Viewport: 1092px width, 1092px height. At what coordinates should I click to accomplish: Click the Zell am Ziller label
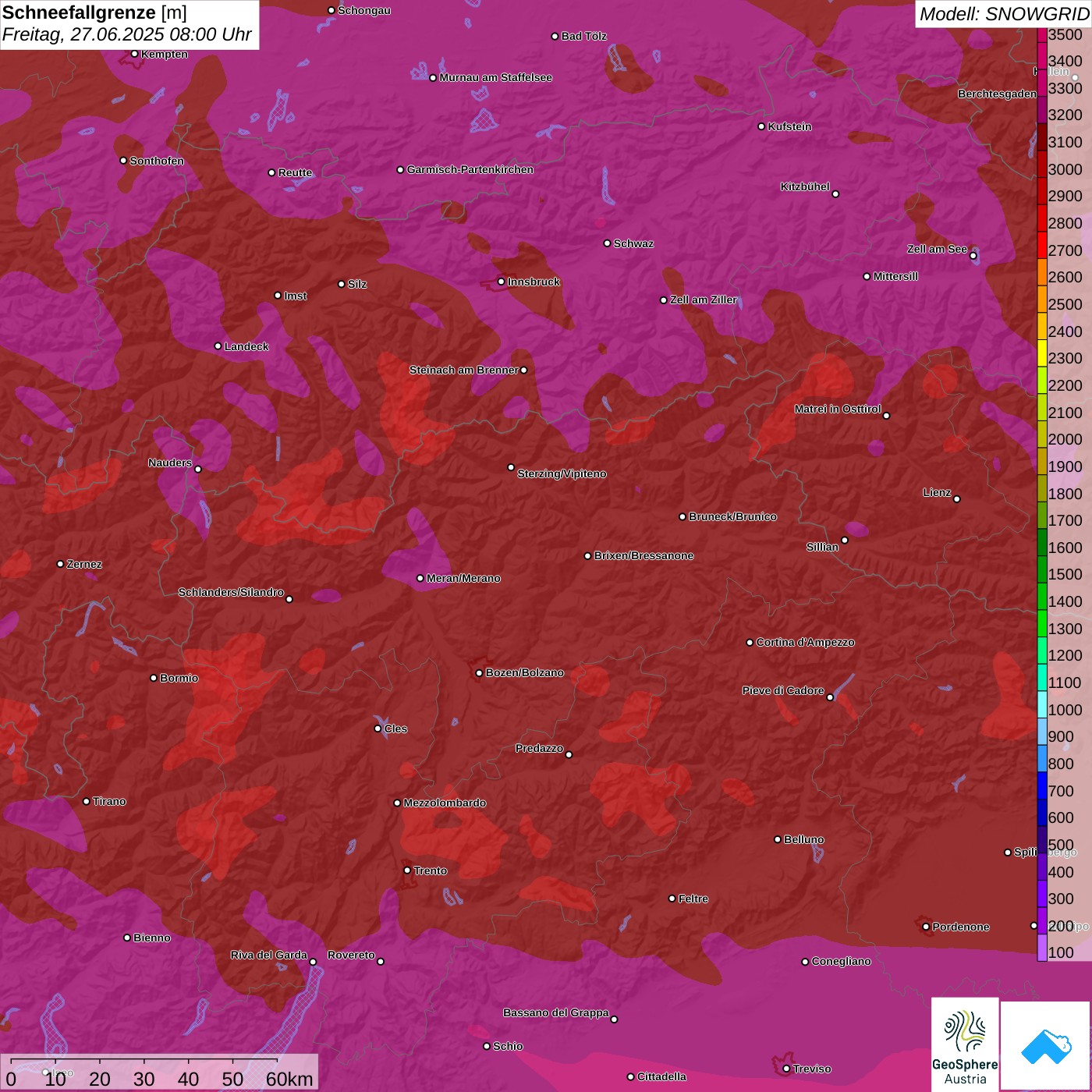tap(704, 300)
